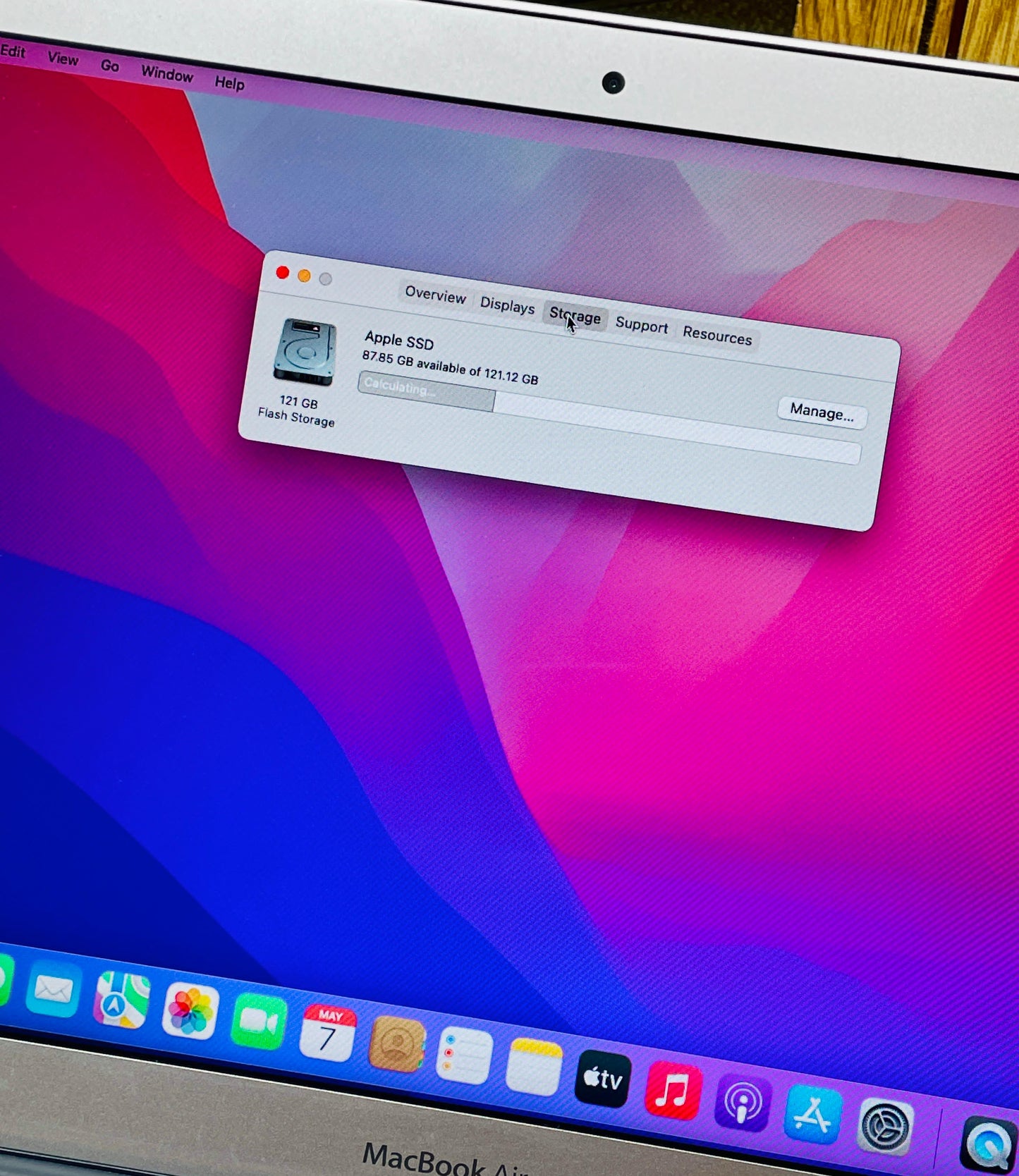
Task: Open System Preferences gear icon
Action: (886, 1128)
